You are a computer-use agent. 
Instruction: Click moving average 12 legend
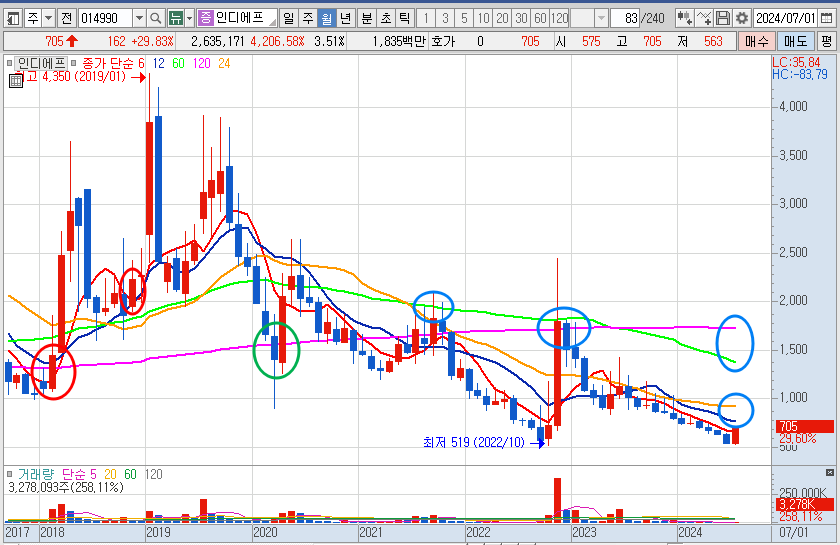click(x=159, y=64)
